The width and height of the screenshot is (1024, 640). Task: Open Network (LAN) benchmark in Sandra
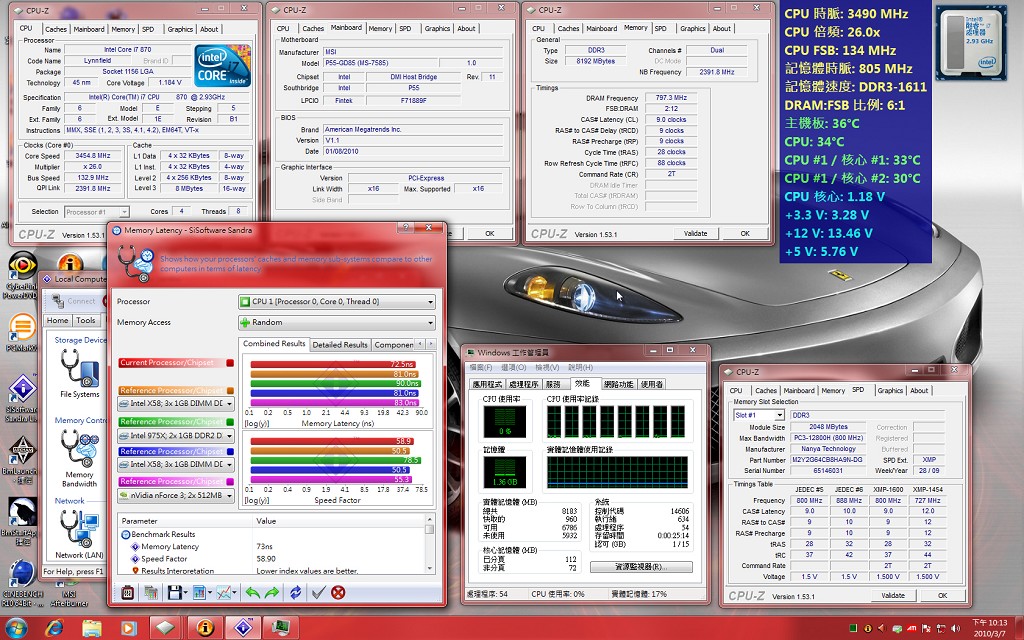(80, 534)
